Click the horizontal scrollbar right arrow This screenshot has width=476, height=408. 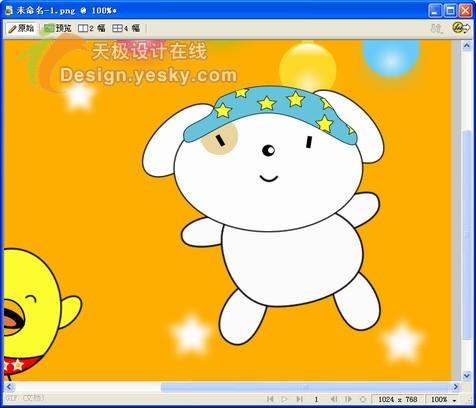pos(456,387)
